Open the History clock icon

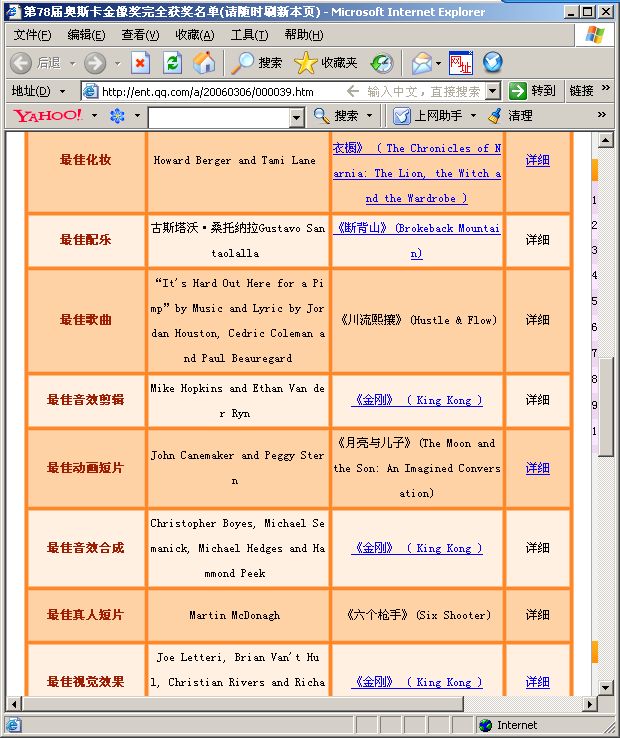(x=381, y=64)
